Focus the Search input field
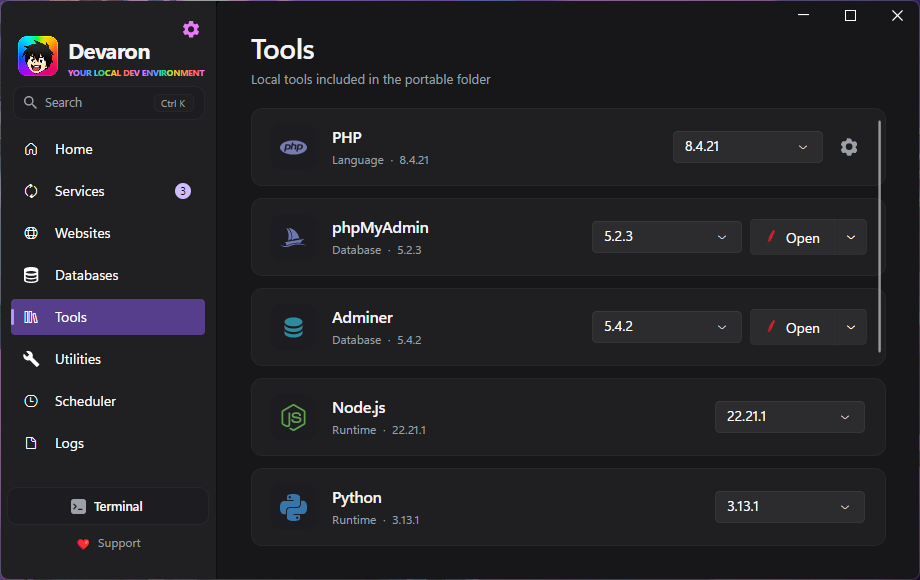This screenshot has width=920, height=580. (109, 103)
